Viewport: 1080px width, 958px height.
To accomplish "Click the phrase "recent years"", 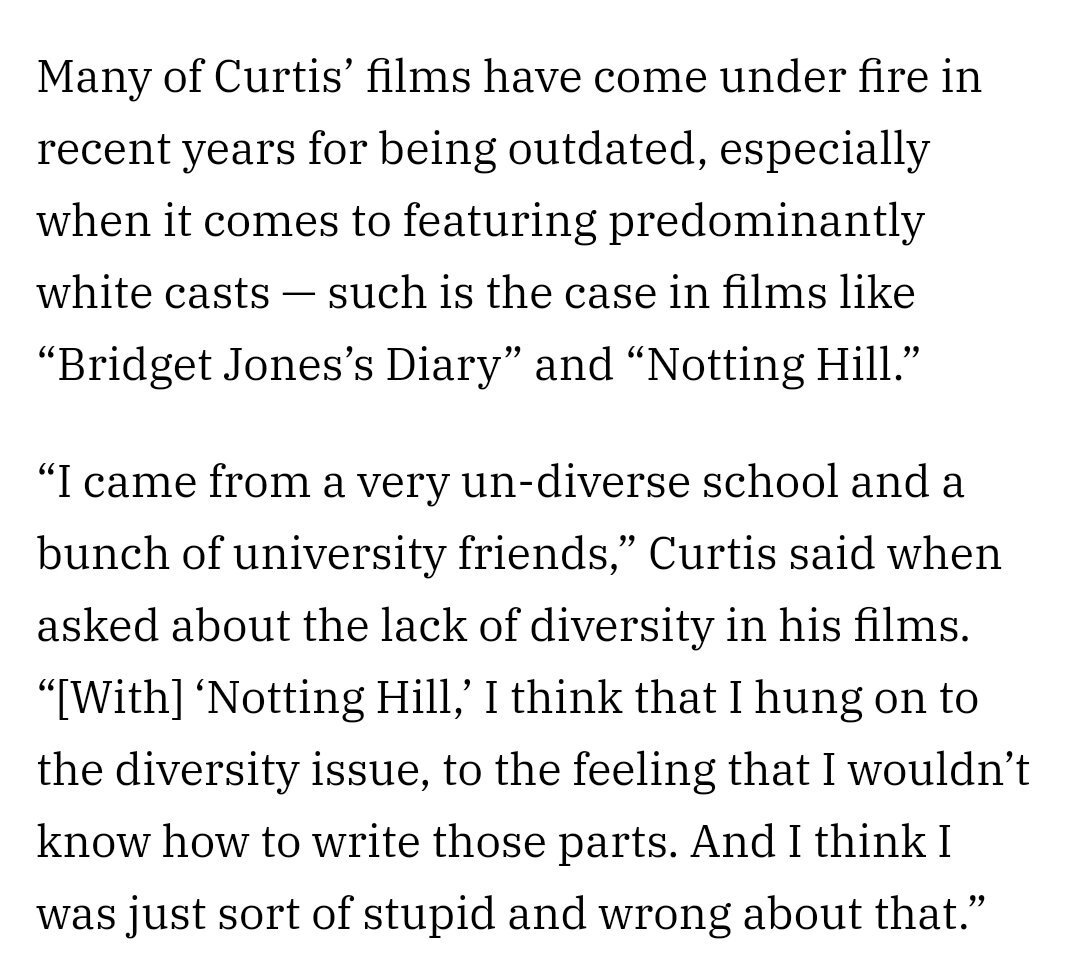I will (166, 151).
